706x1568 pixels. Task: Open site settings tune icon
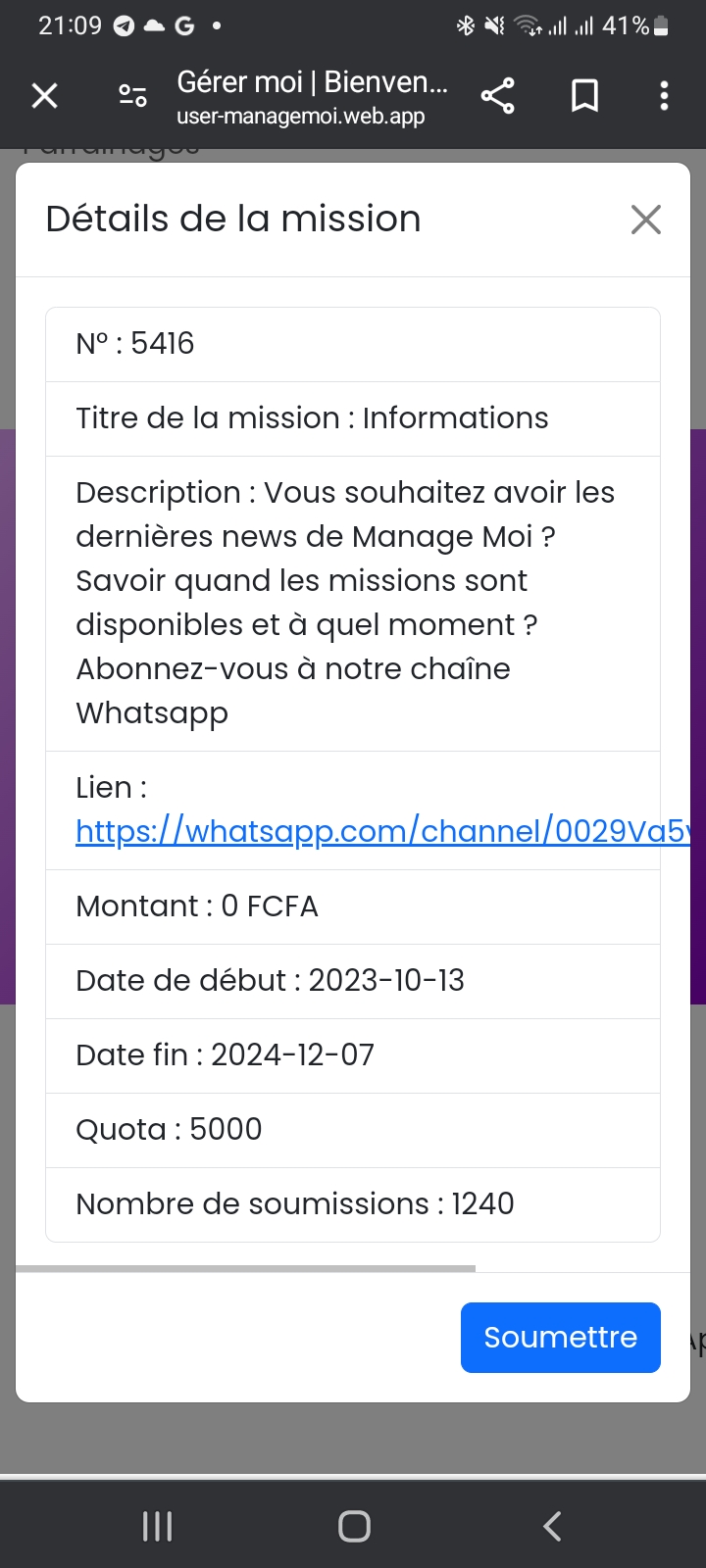click(x=132, y=95)
